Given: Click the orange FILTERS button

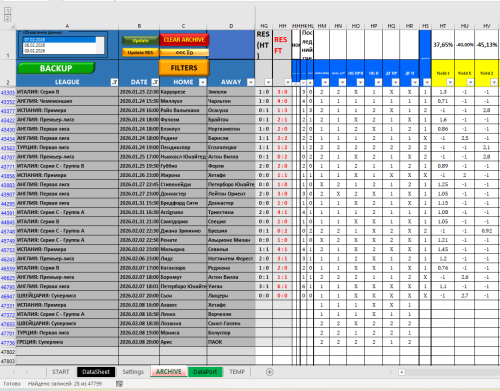Looking at the screenshot, I should pyautogui.click(x=184, y=68).
